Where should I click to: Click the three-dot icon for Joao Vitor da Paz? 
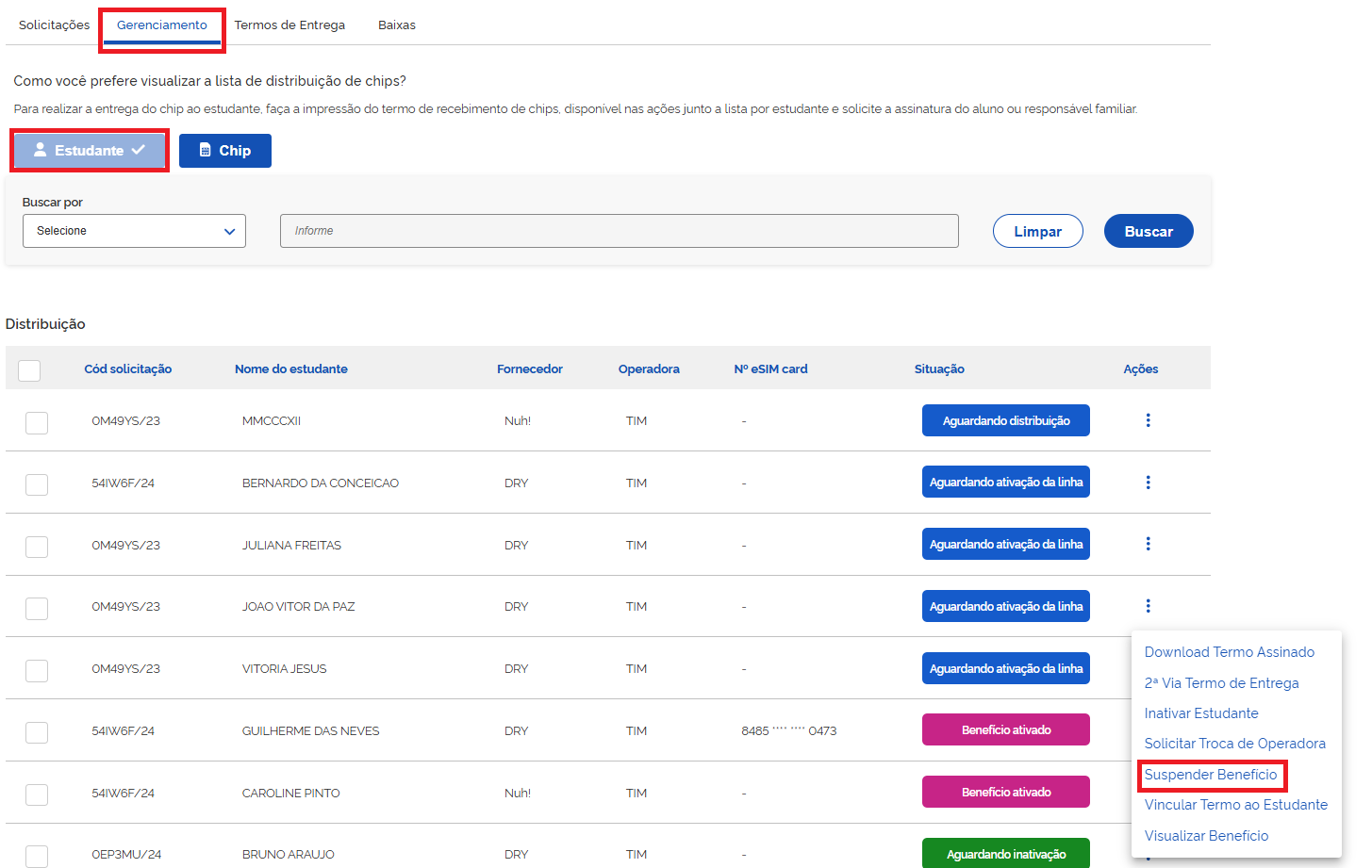[1148, 606]
